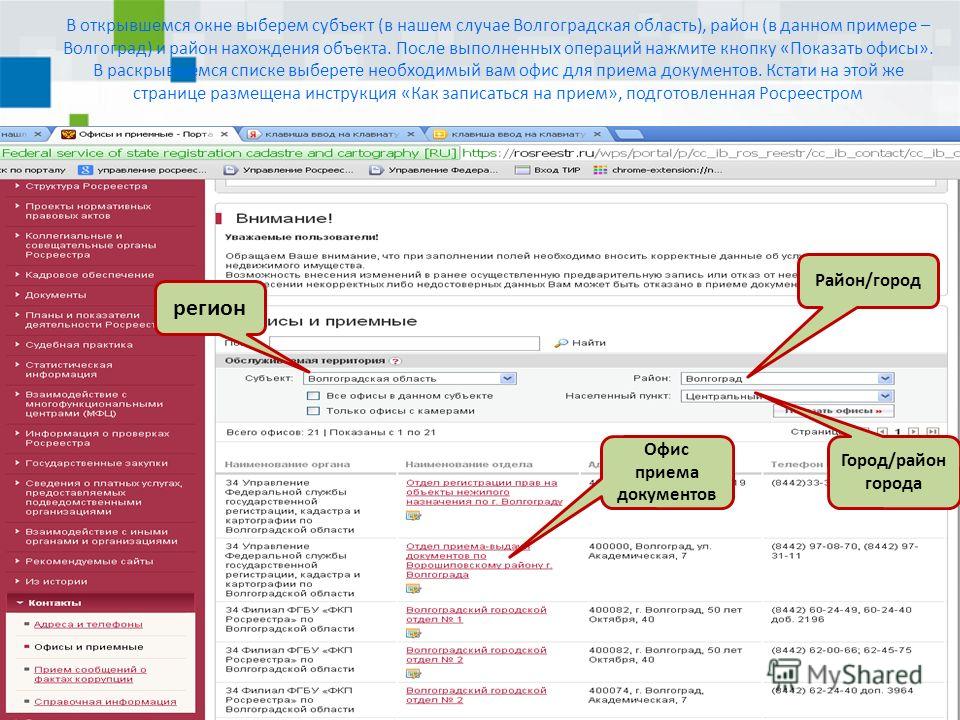Jump to the last page of offices
The width and height of the screenshot is (960, 720).
click(932, 432)
